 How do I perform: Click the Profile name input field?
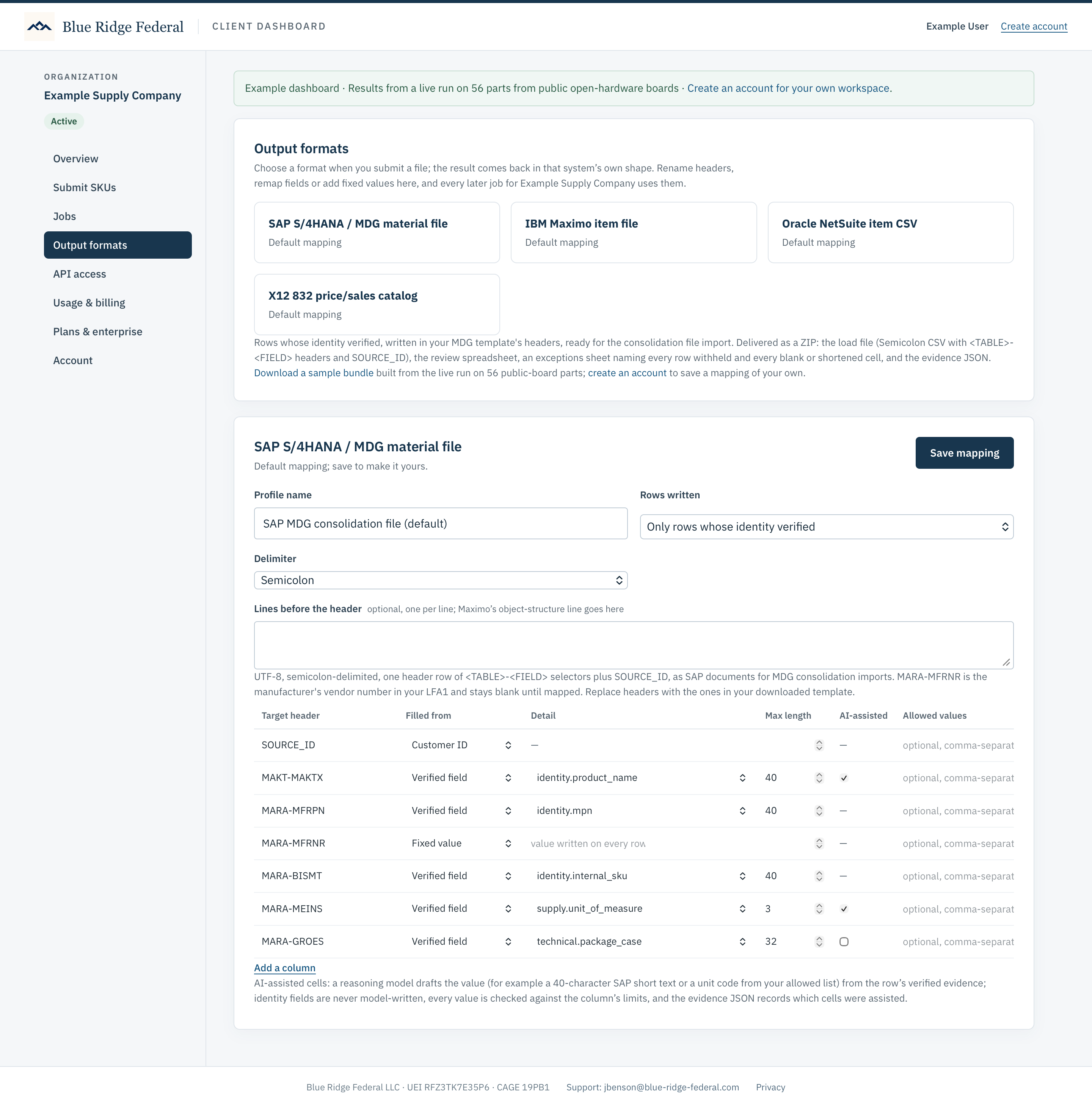point(441,523)
